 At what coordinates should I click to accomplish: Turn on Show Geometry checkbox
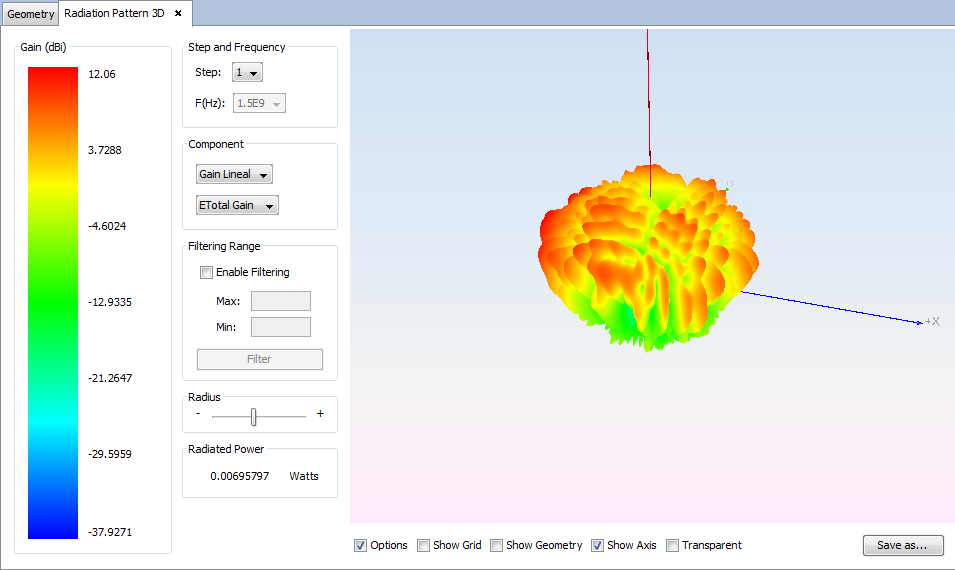pos(497,546)
